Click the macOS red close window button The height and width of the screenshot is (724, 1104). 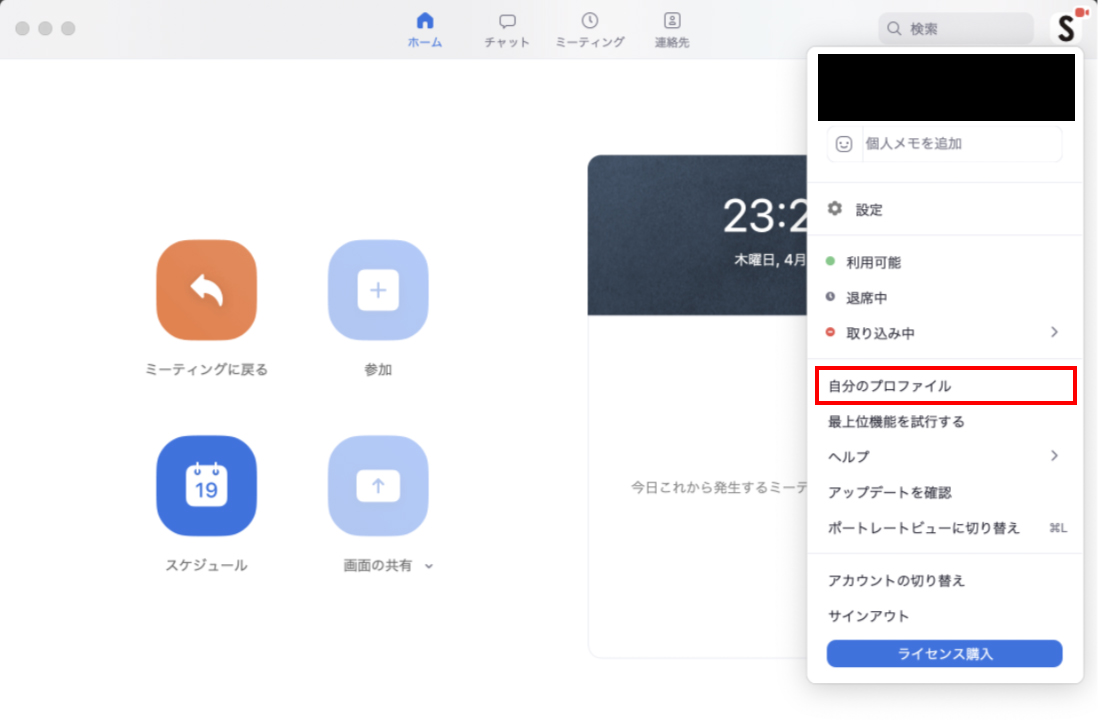click(x=23, y=28)
